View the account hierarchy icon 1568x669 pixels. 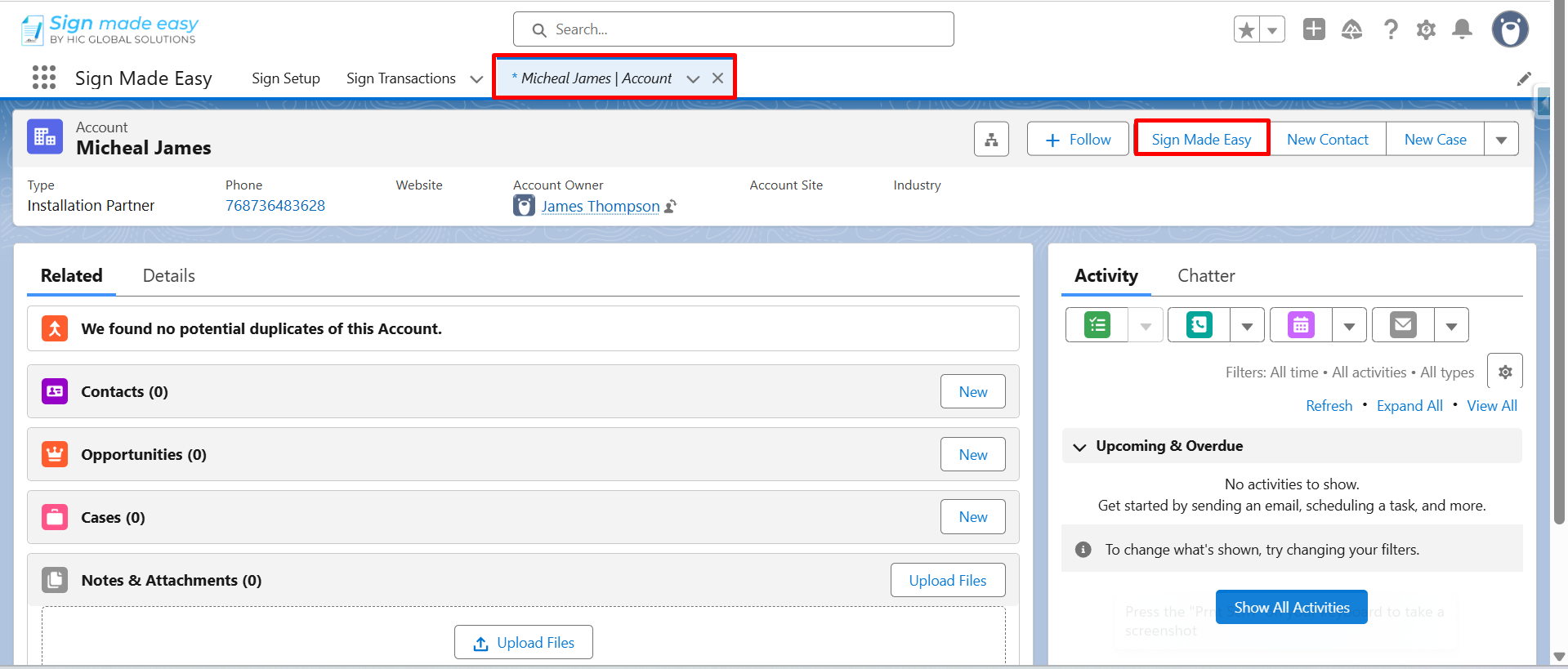tap(991, 139)
